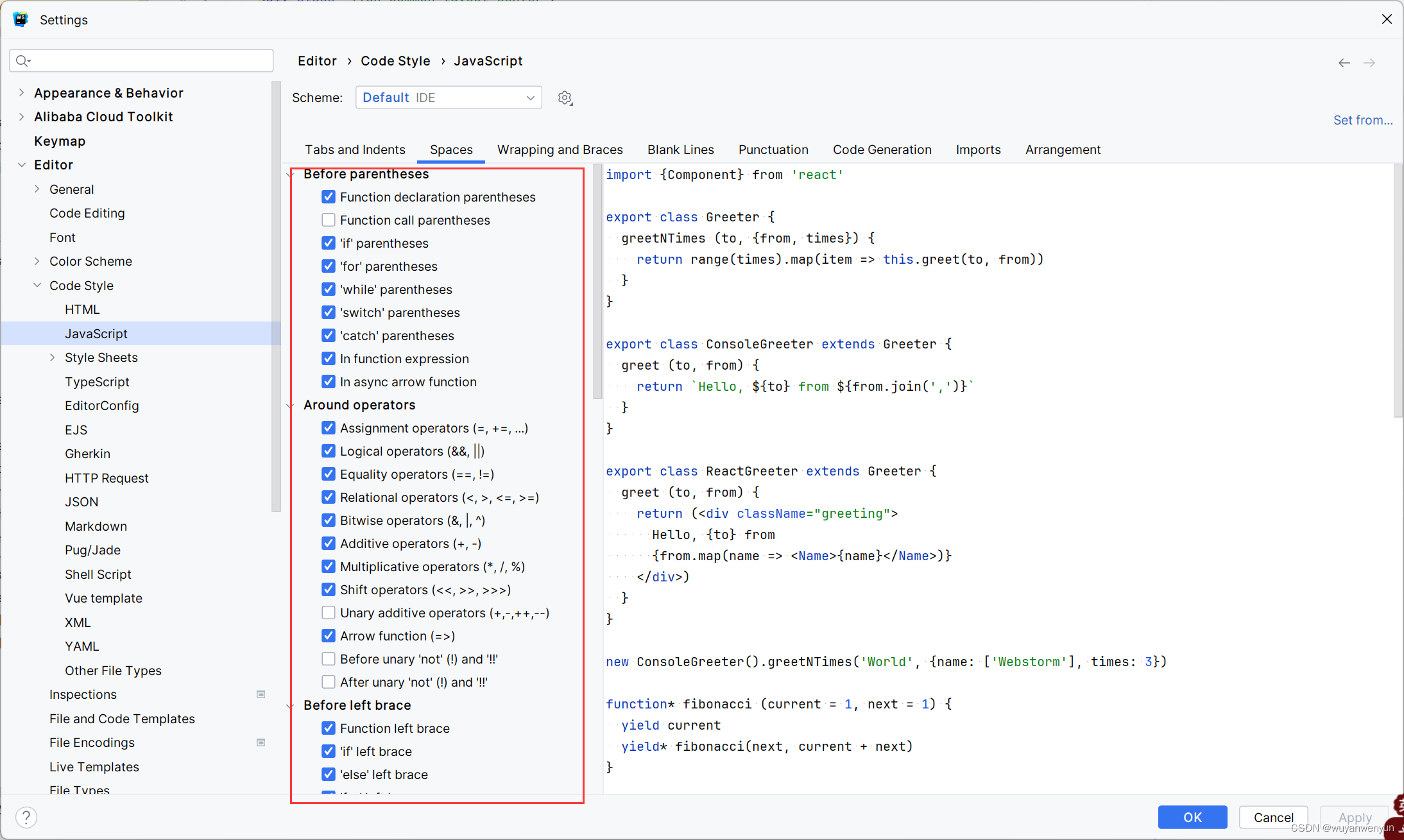
Task: Open the Punctuation tab
Action: point(773,150)
